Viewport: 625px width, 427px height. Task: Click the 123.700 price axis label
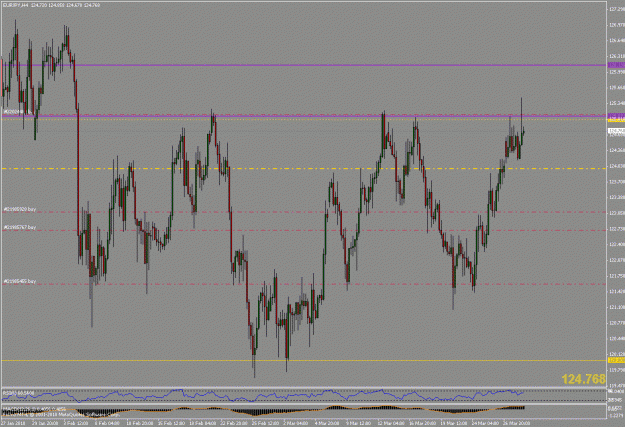tap(617, 181)
